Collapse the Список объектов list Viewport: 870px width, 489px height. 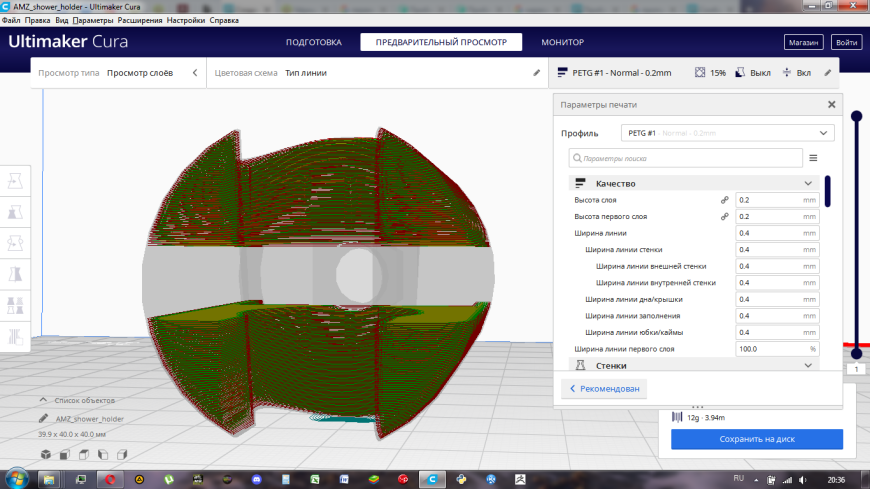[x=43, y=400]
